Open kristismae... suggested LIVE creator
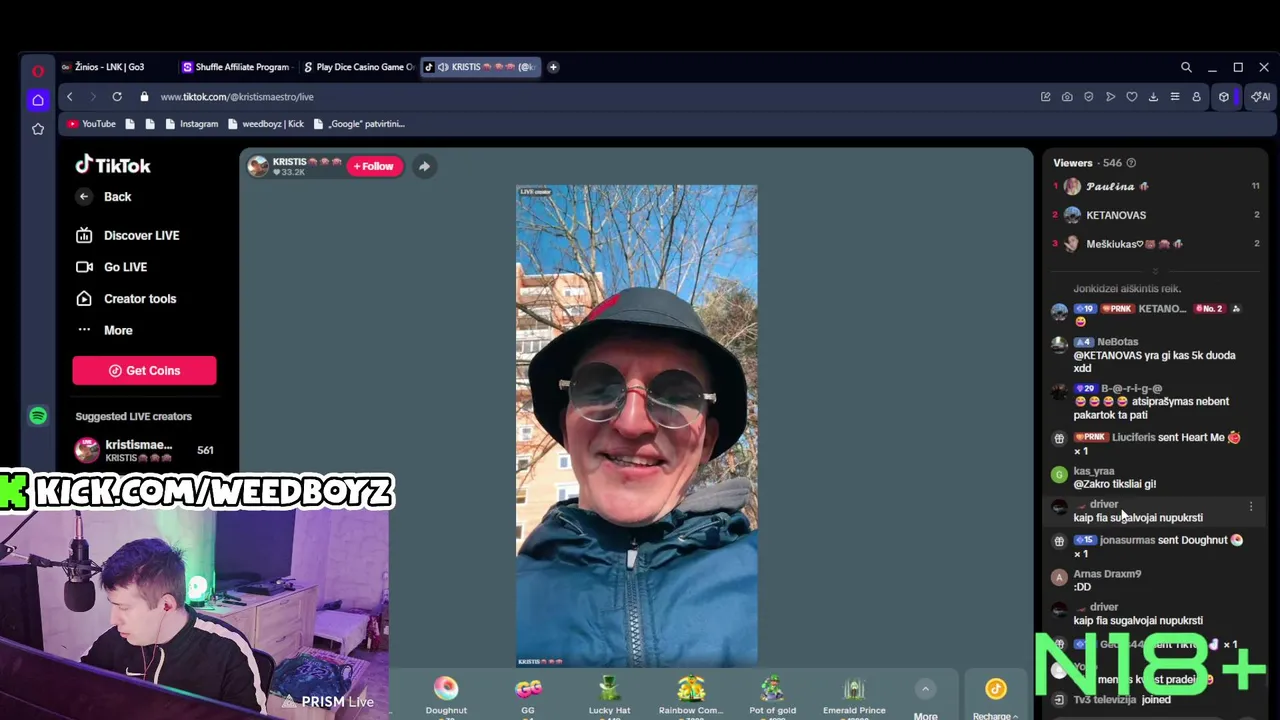 click(x=144, y=450)
